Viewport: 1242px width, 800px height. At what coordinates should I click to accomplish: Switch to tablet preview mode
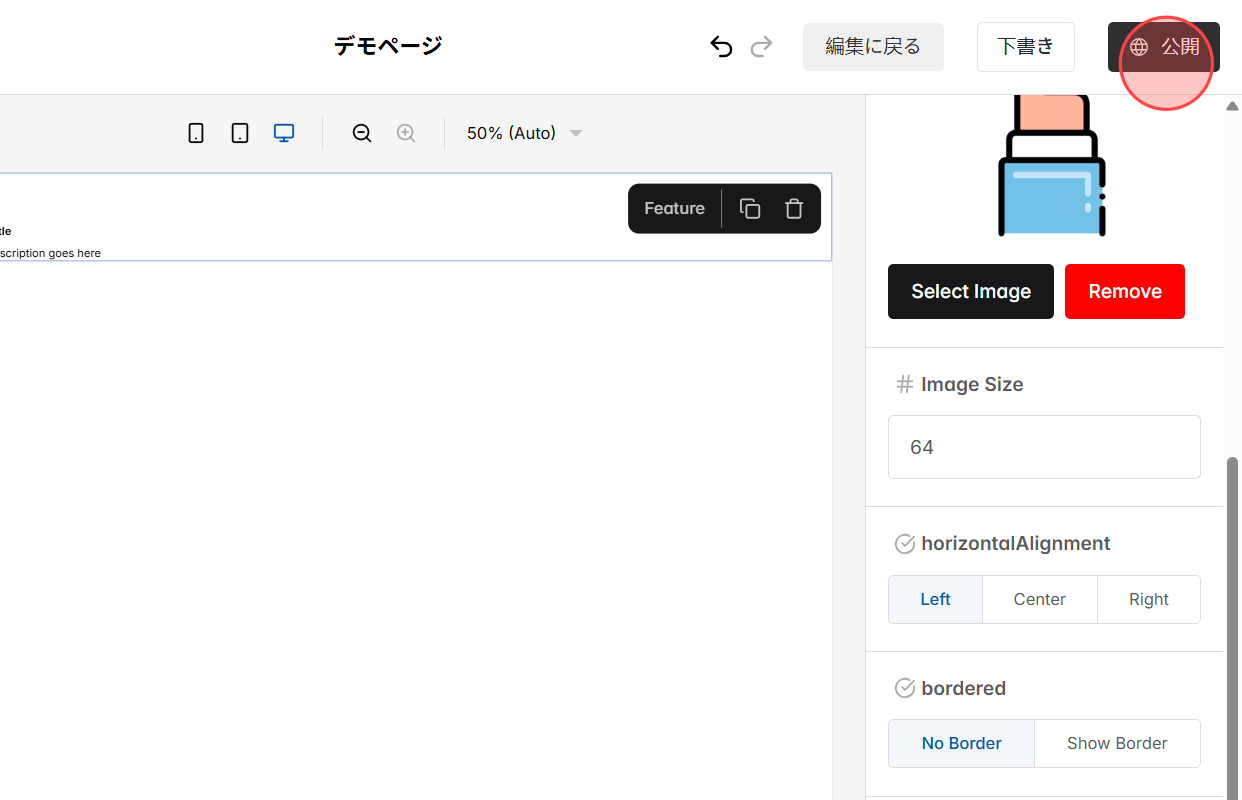point(240,132)
